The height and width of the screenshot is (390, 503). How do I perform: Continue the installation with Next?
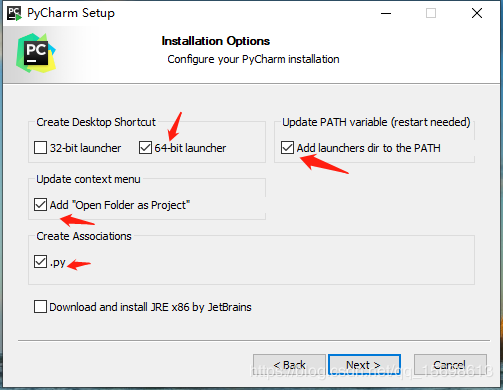click(364, 365)
